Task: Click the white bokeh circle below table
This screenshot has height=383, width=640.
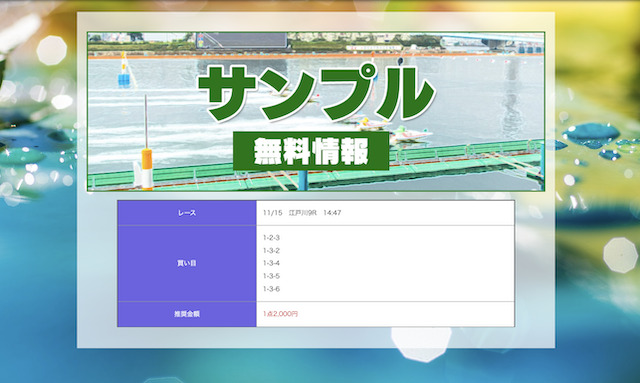Action: tap(422, 344)
